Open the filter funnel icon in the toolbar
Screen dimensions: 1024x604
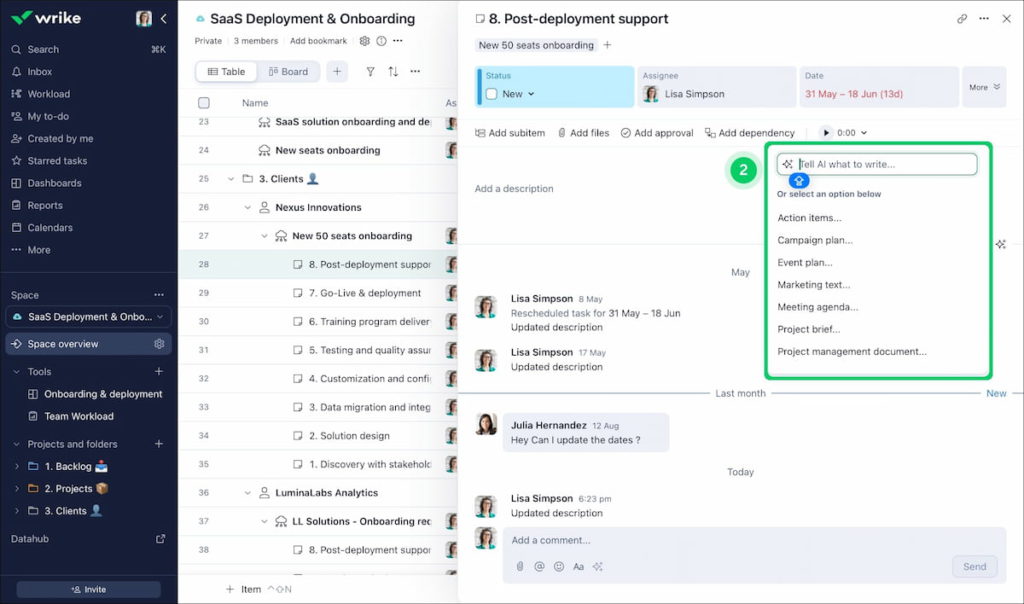pyautogui.click(x=370, y=71)
